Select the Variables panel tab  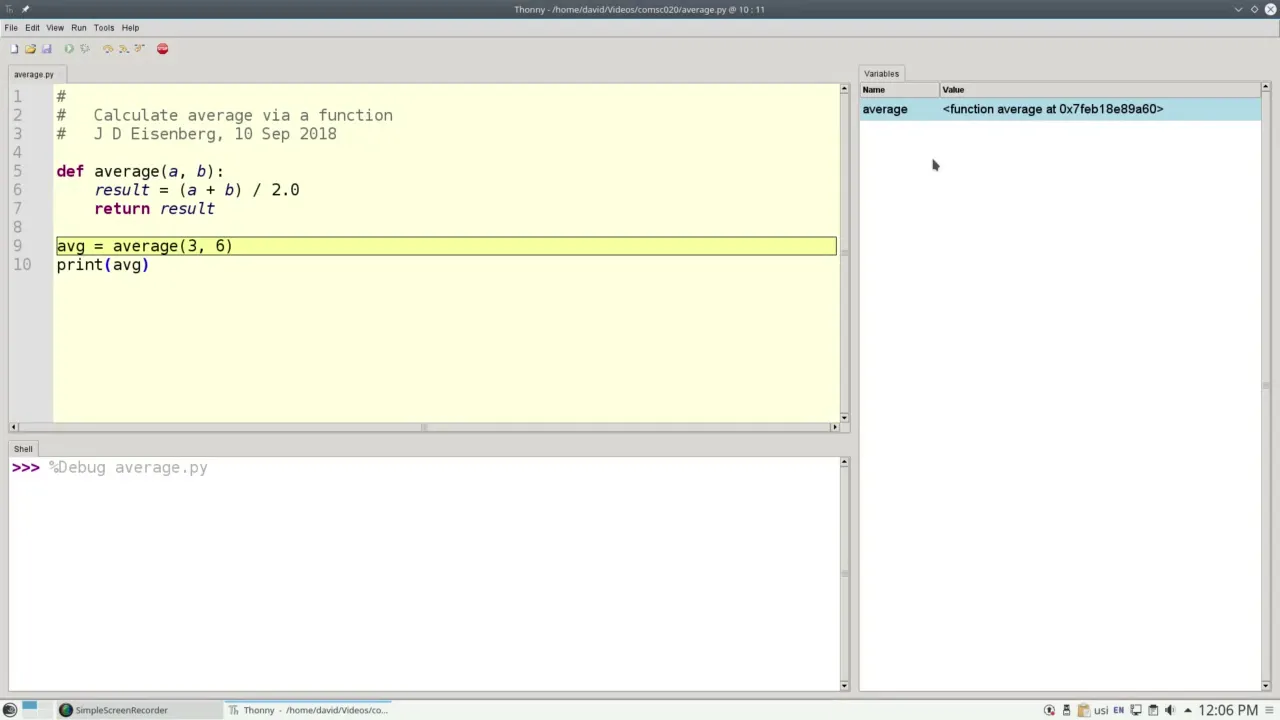coord(881,73)
